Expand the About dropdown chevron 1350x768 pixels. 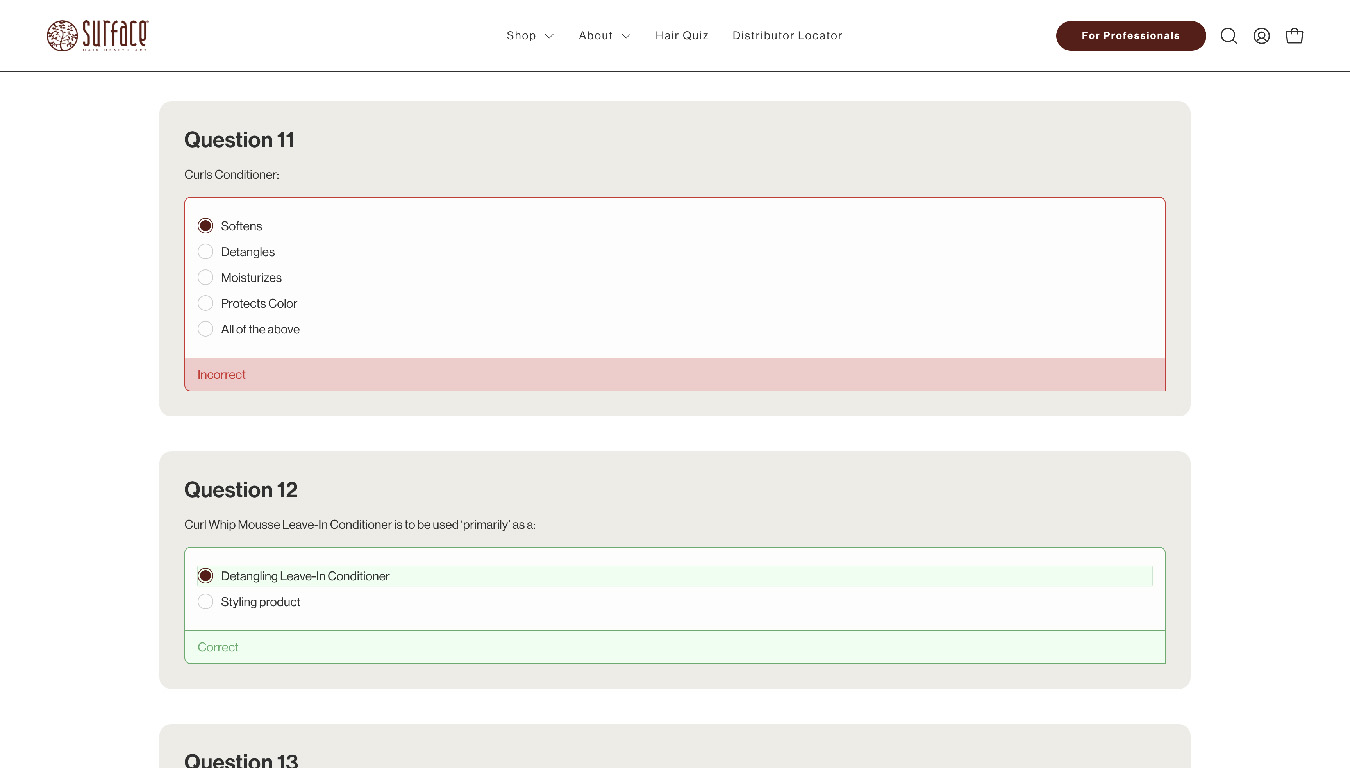pos(626,36)
